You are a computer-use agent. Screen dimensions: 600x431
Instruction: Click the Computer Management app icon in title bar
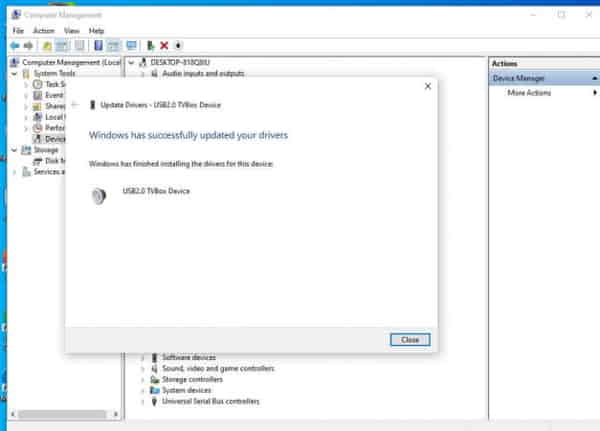point(16,15)
